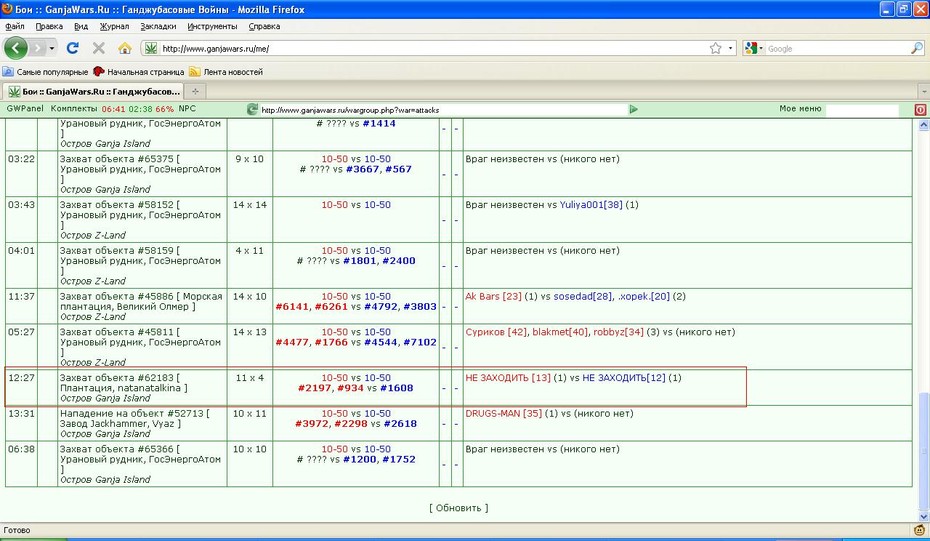The width and height of the screenshot is (930, 541).
Task: Click the Stop loading X icon
Action: (x=99, y=48)
